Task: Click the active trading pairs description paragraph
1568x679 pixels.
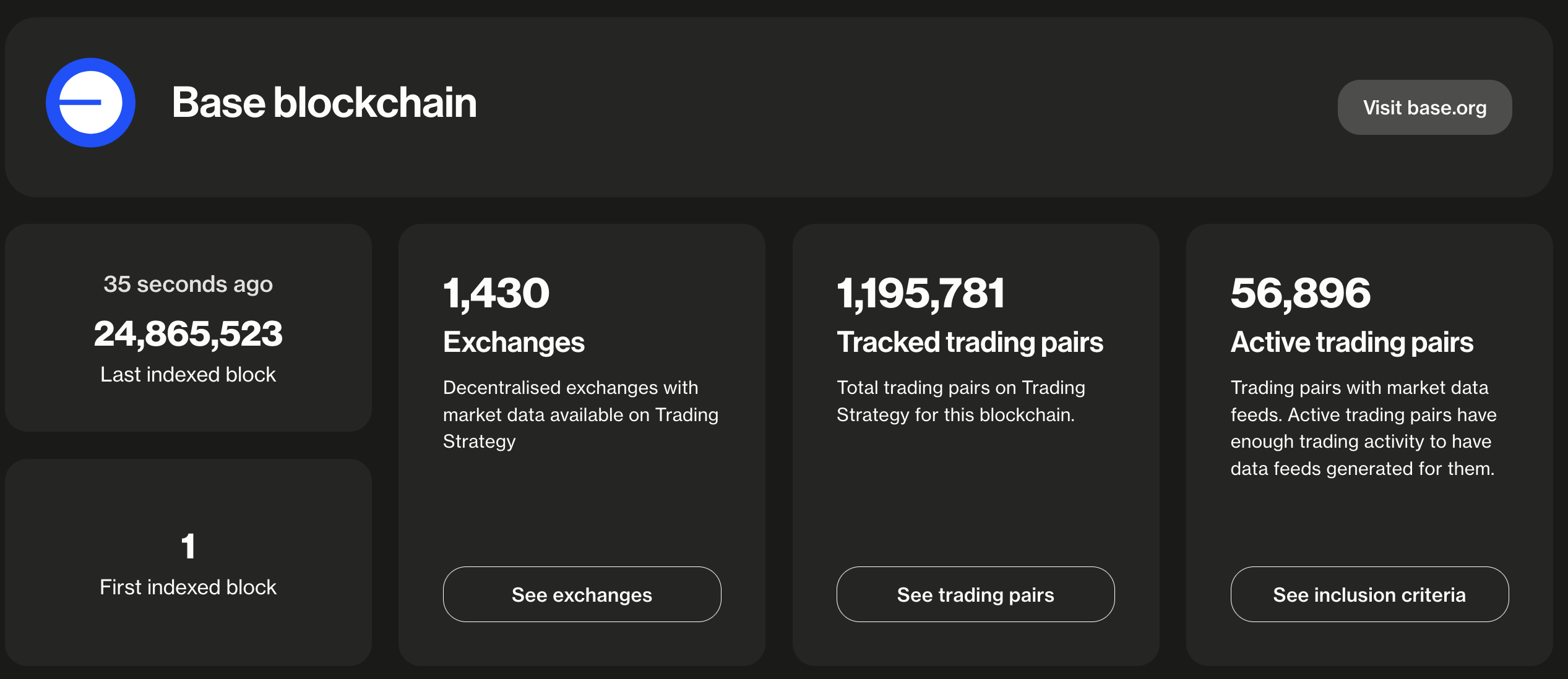Action: [1363, 428]
